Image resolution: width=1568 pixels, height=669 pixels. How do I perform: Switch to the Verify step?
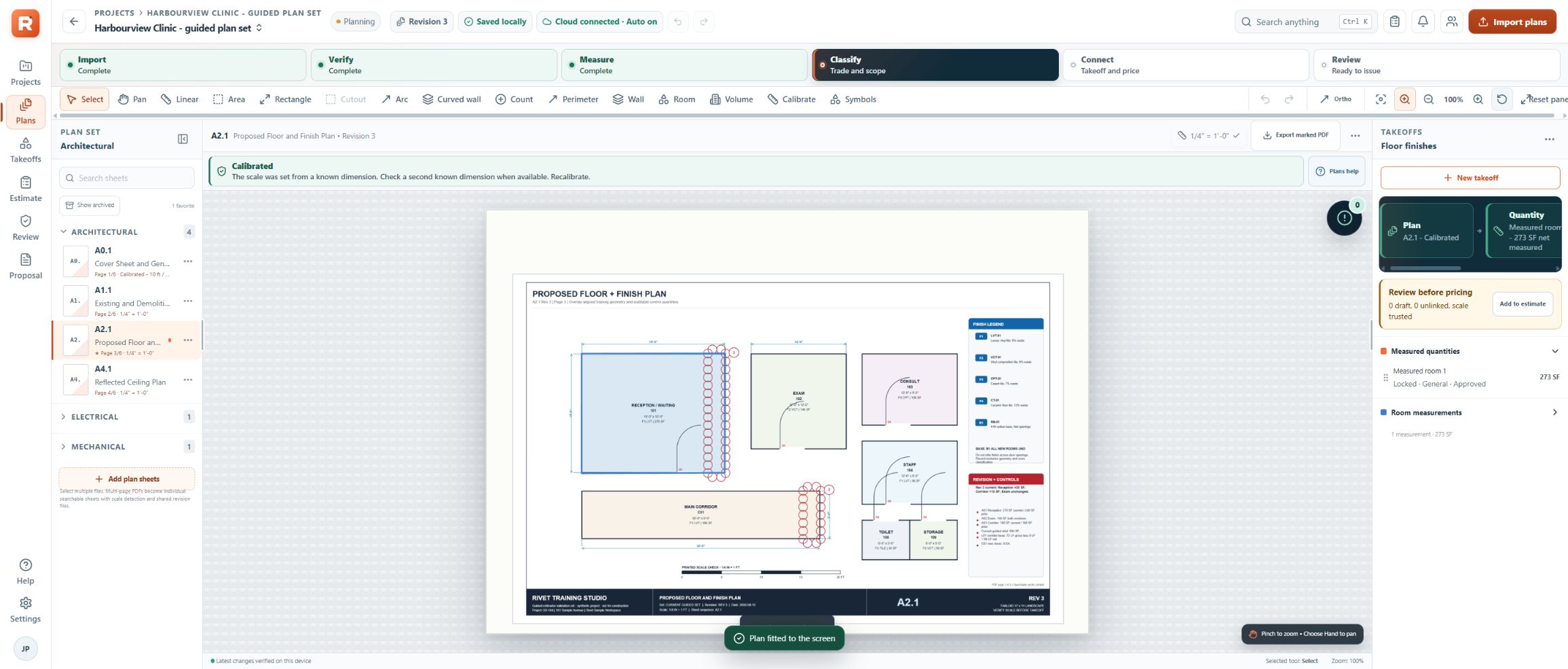click(x=434, y=65)
